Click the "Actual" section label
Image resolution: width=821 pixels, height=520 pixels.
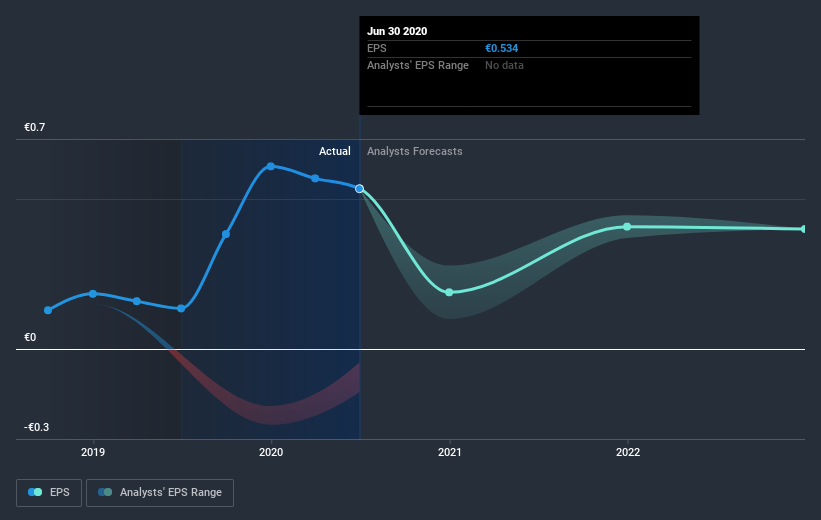(334, 152)
